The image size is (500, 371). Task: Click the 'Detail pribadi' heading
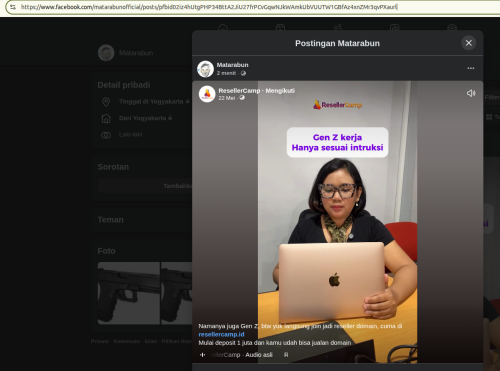pyautogui.click(x=124, y=85)
